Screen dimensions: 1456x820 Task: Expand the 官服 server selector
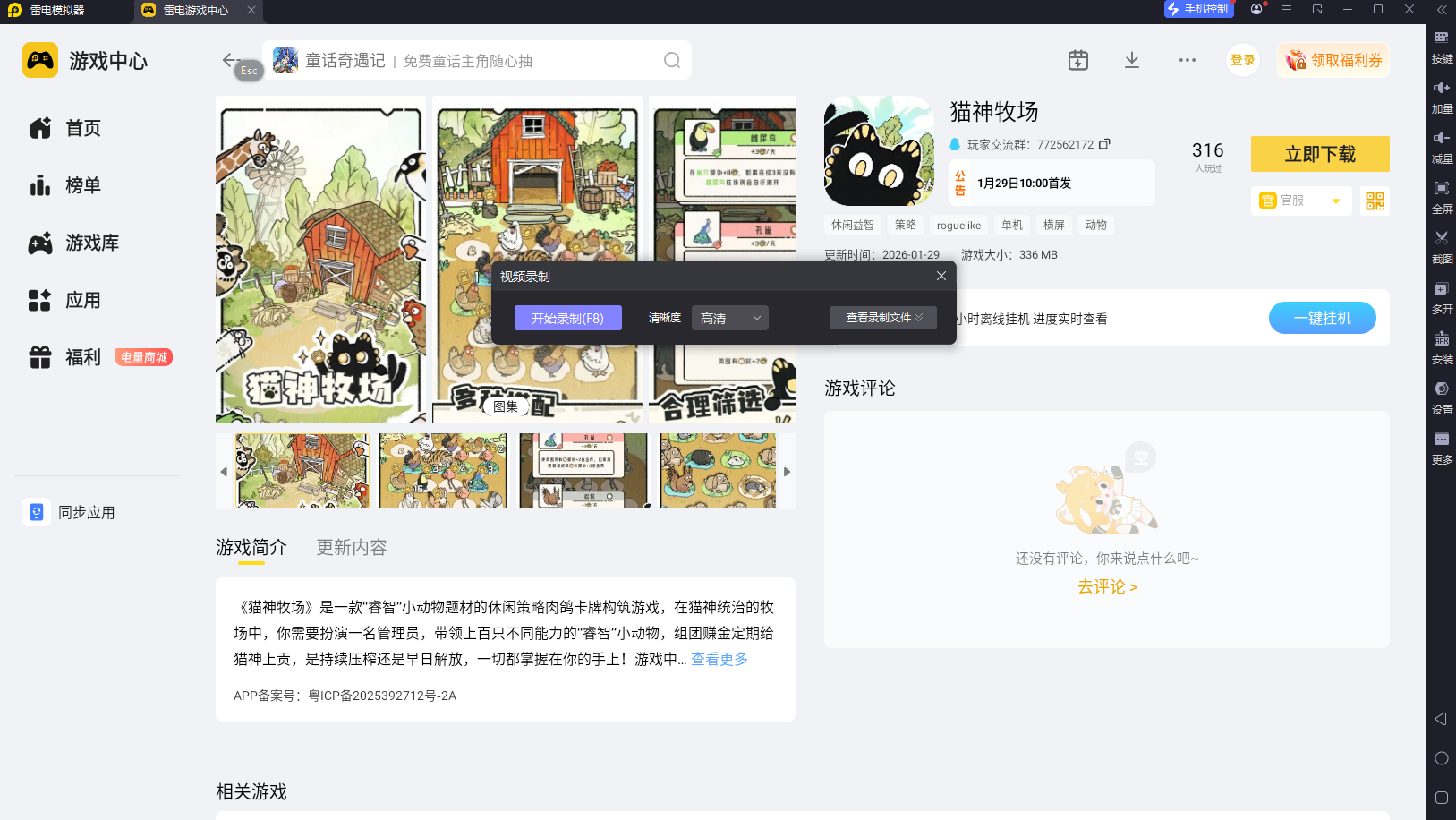pos(1337,201)
